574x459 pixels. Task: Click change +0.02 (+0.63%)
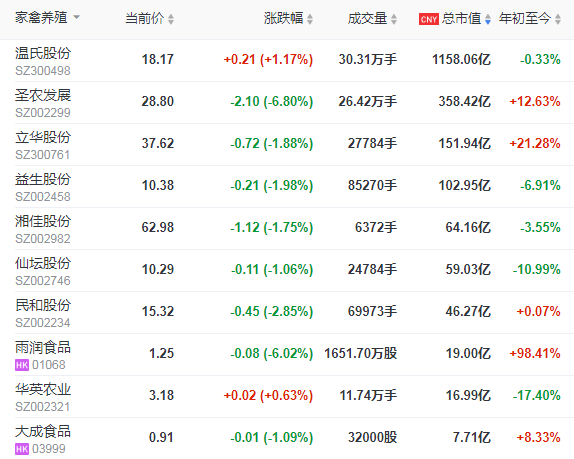click(x=268, y=396)
